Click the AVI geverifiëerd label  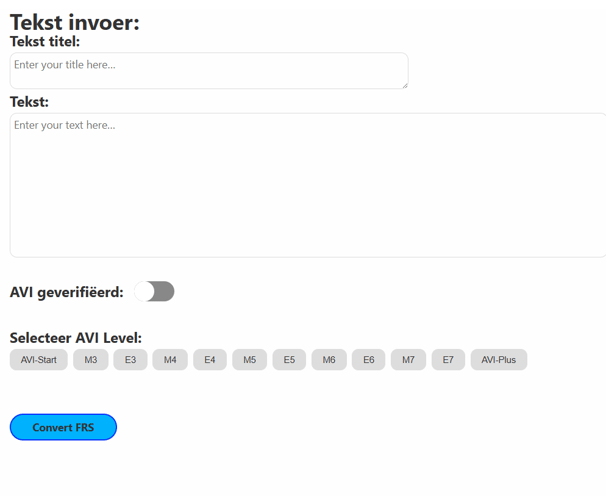66,292
